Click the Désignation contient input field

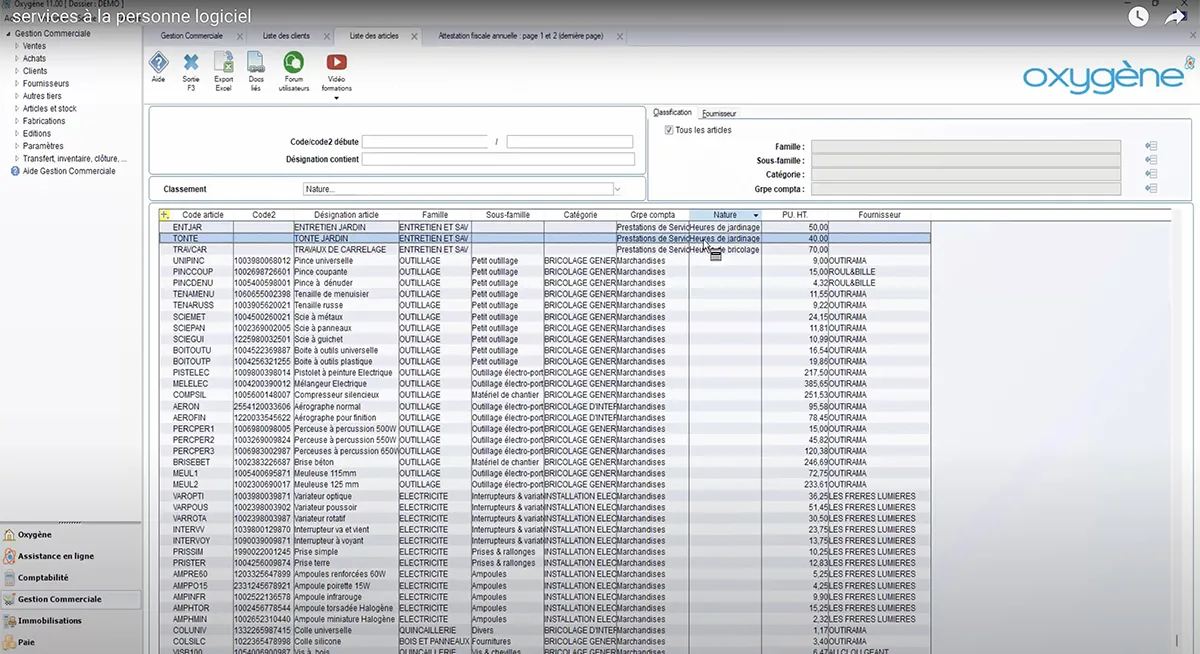click(498, 159)
